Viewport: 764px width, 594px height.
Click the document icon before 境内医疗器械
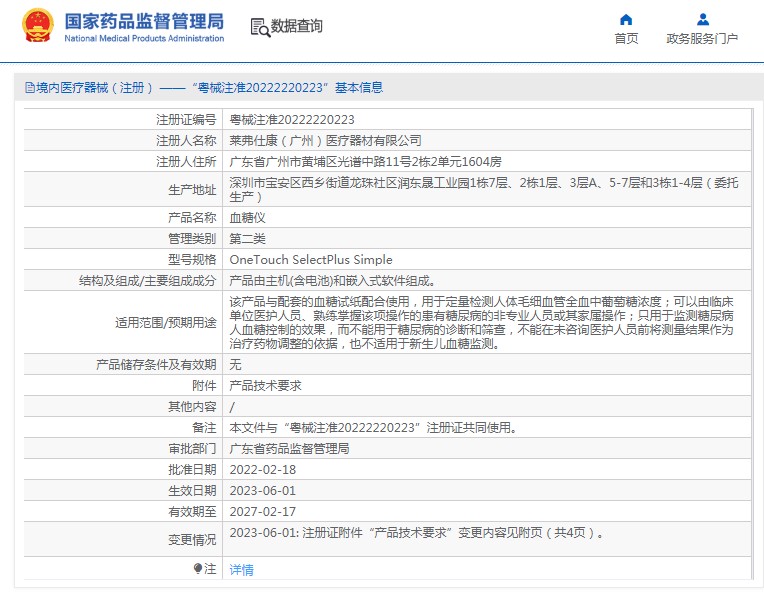coord(29,88)
